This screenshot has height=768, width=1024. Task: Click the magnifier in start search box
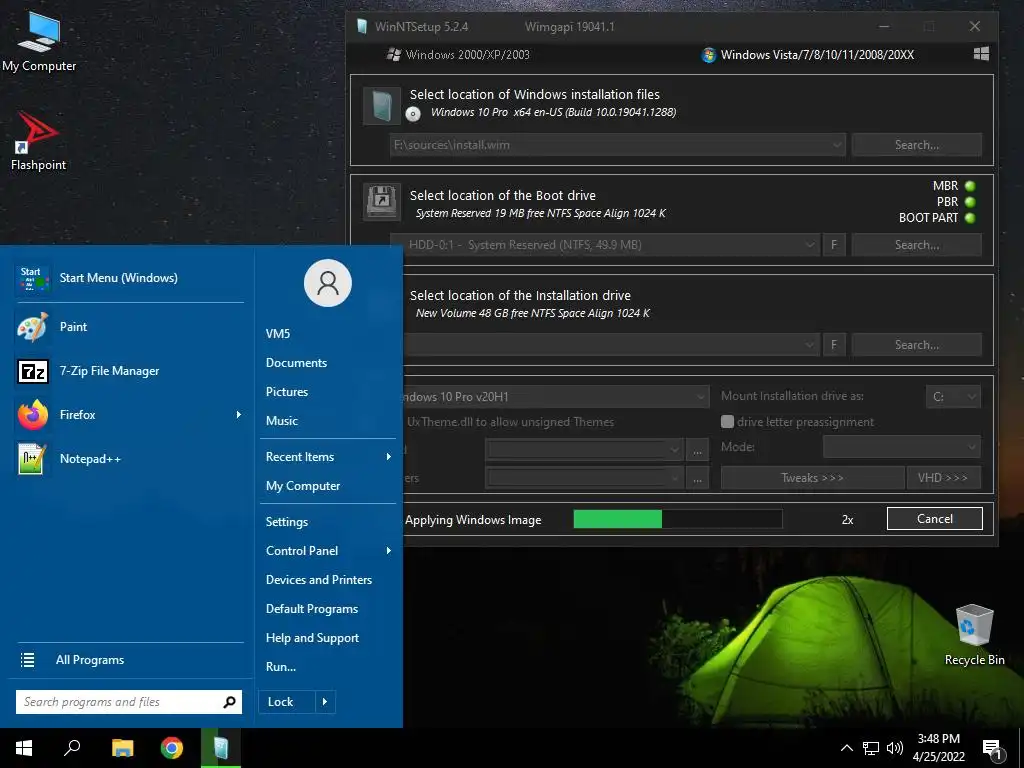pyautogui.click(x=229, y=702)
